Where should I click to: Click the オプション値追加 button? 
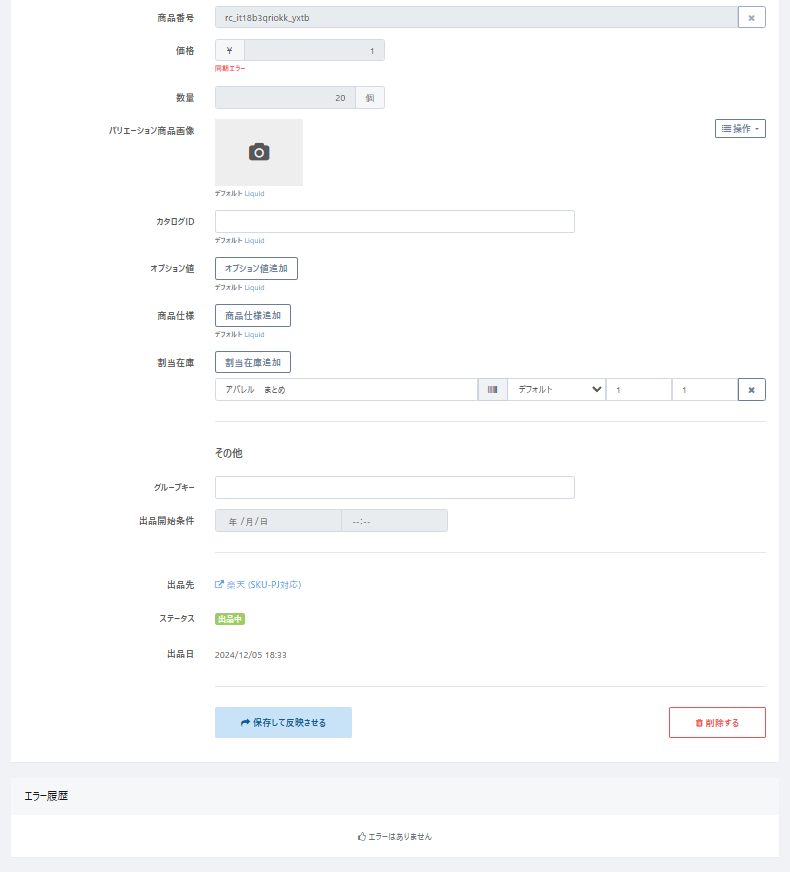click(256, 268)
